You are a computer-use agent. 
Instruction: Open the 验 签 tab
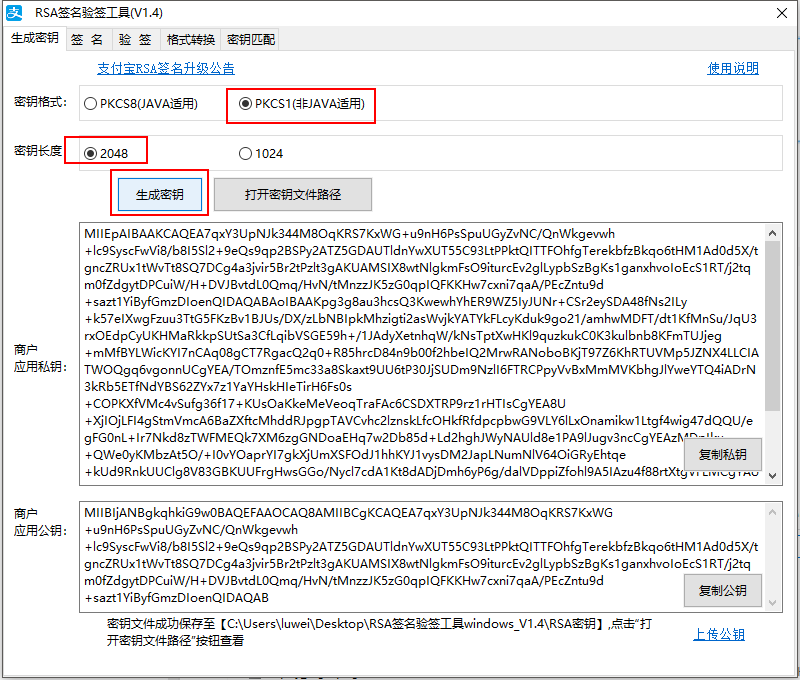coord(135,40)
